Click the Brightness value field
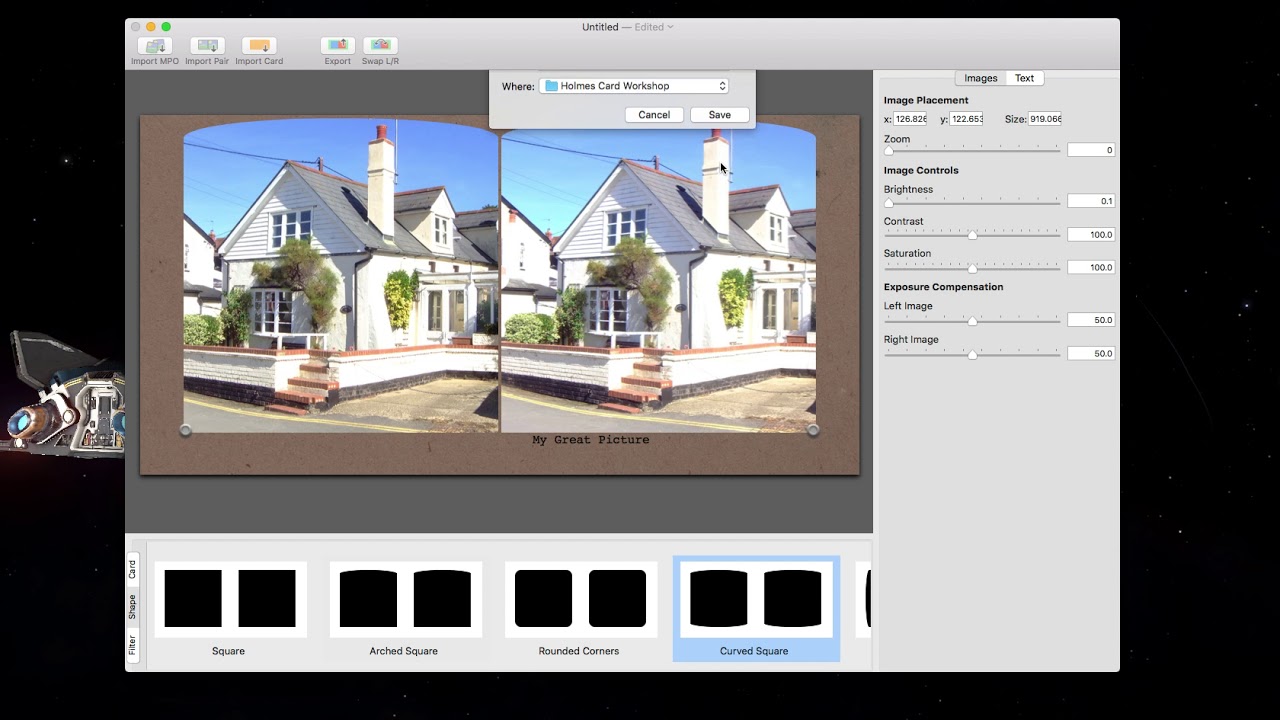The width and height of the screenshot is (1280, 720). click(x=1091, y=201)
